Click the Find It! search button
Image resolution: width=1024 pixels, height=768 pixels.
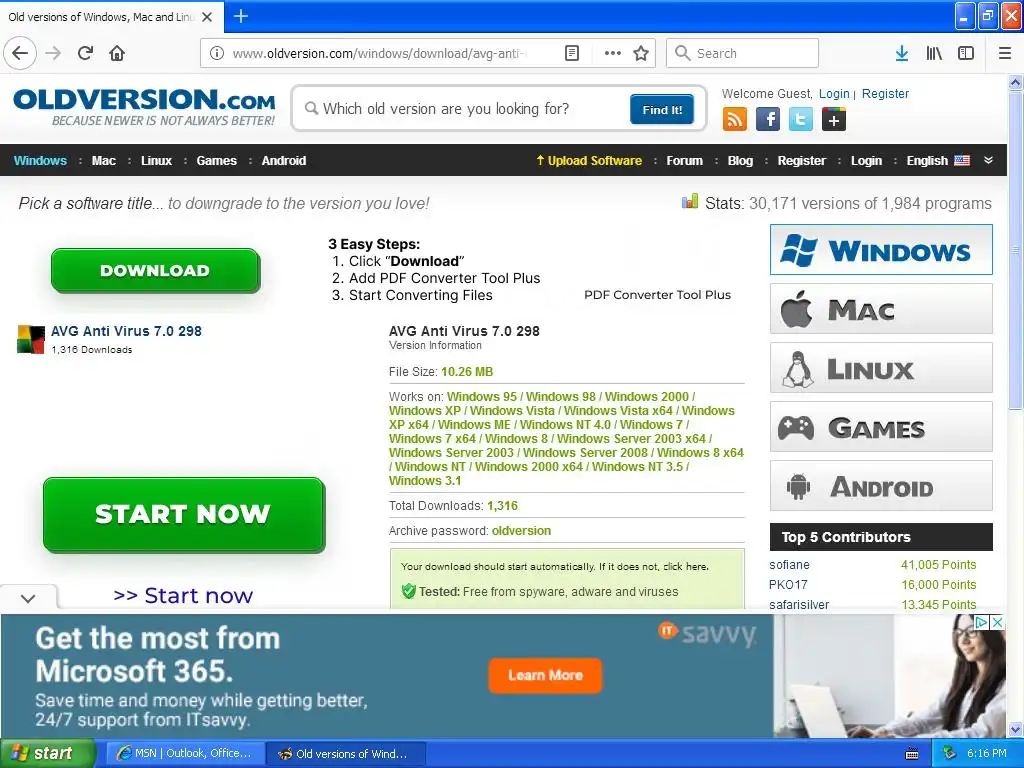coord(662,110)
